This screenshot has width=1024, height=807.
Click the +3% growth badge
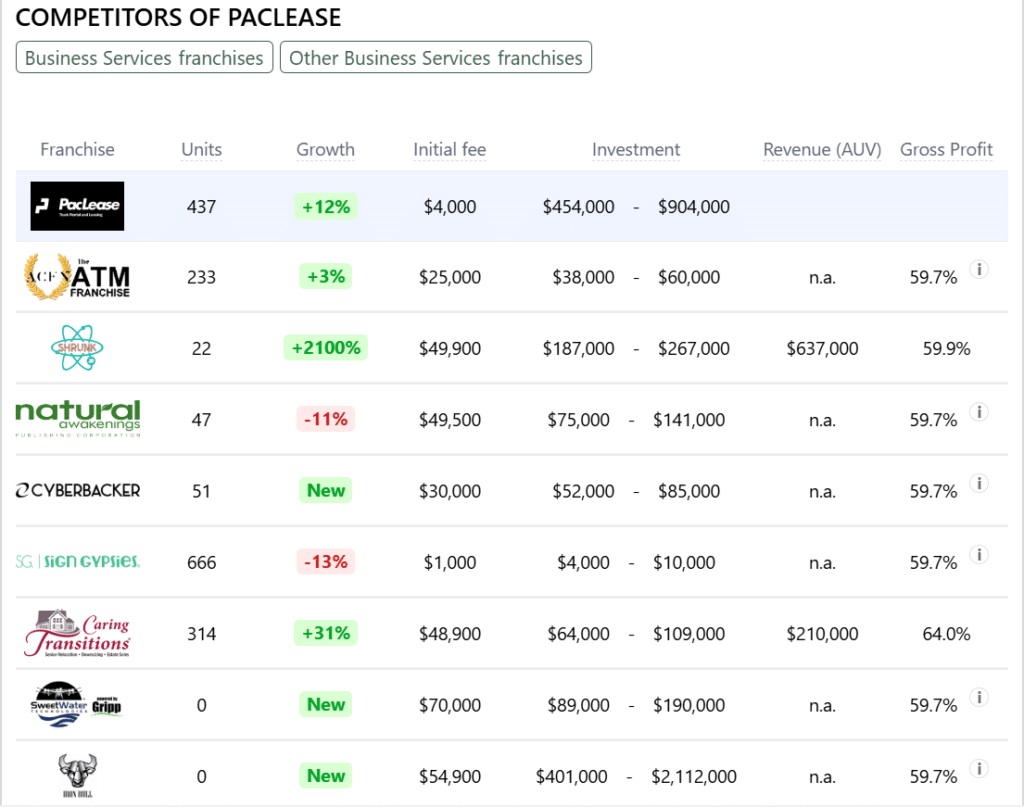(x=325, y=276)
